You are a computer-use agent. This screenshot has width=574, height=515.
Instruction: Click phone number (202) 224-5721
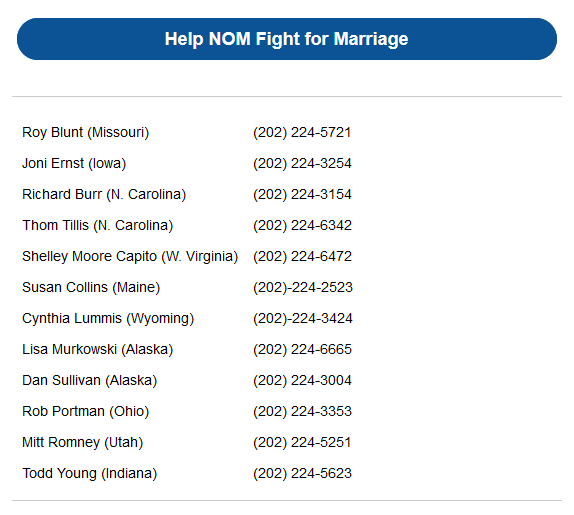302,133
